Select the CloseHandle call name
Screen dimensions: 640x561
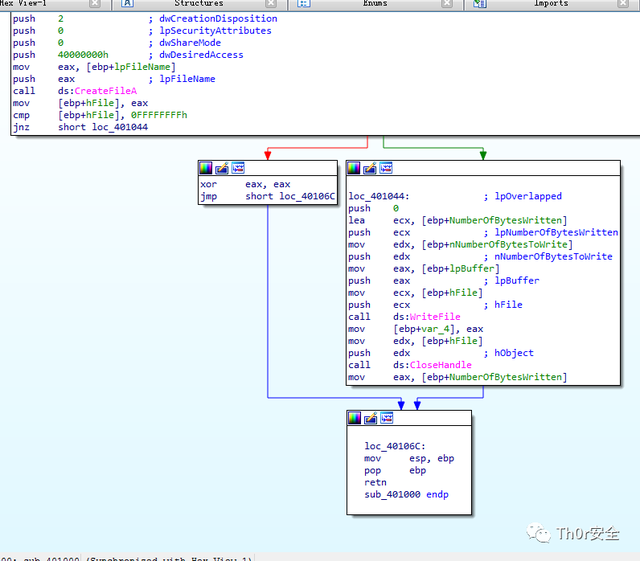pyautogui.click(x=441, y=365)
